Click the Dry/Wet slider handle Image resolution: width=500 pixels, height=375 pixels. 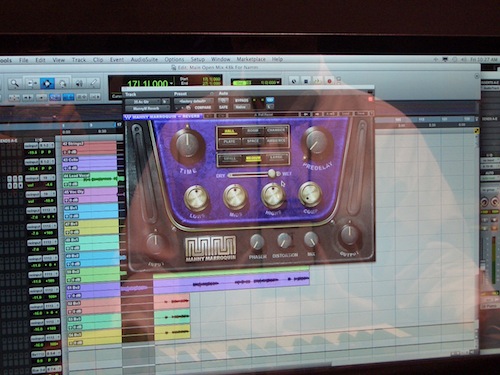coord(272,173)
